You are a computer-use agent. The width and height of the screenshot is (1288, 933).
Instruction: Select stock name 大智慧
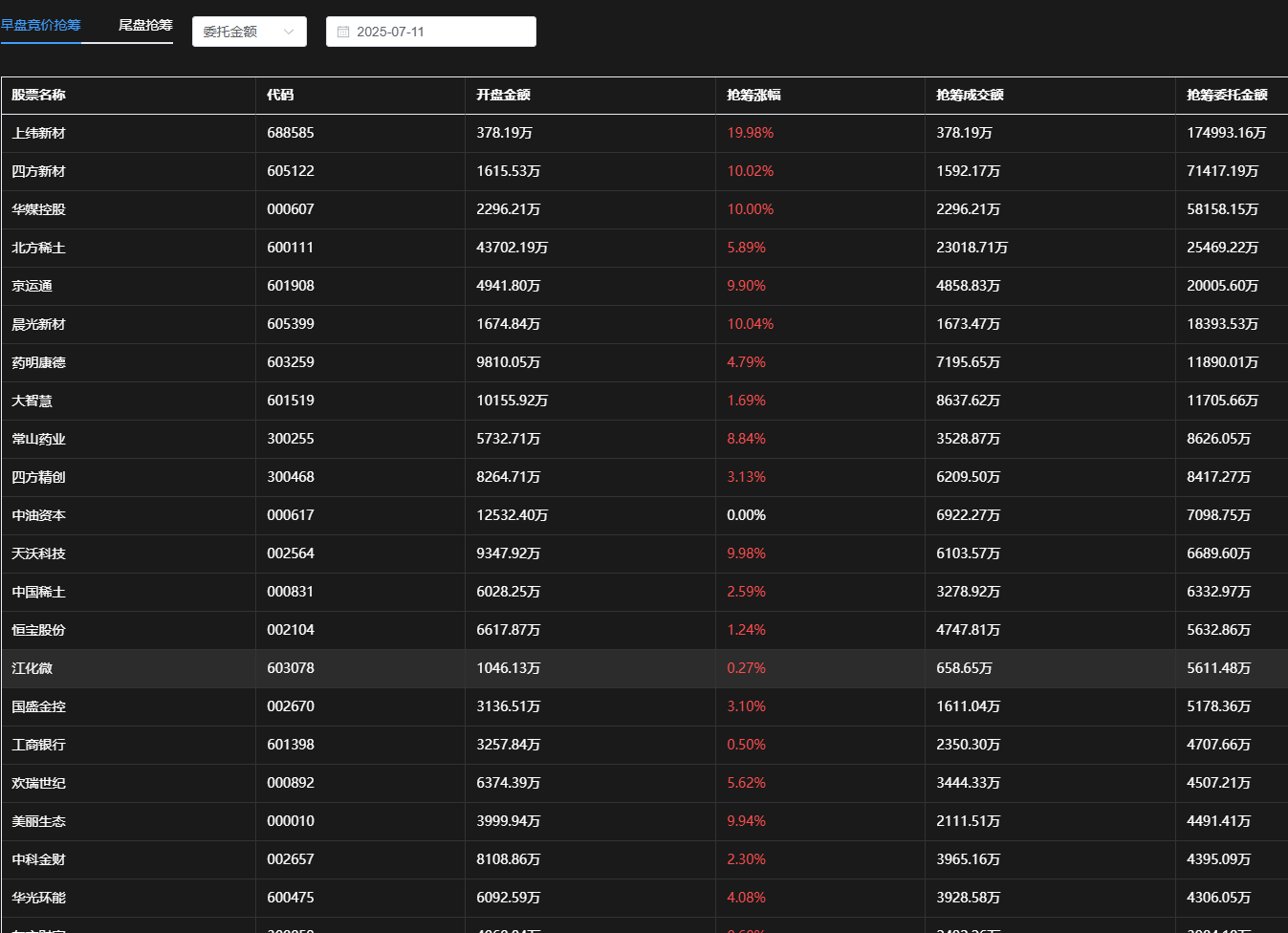[33, 401]
